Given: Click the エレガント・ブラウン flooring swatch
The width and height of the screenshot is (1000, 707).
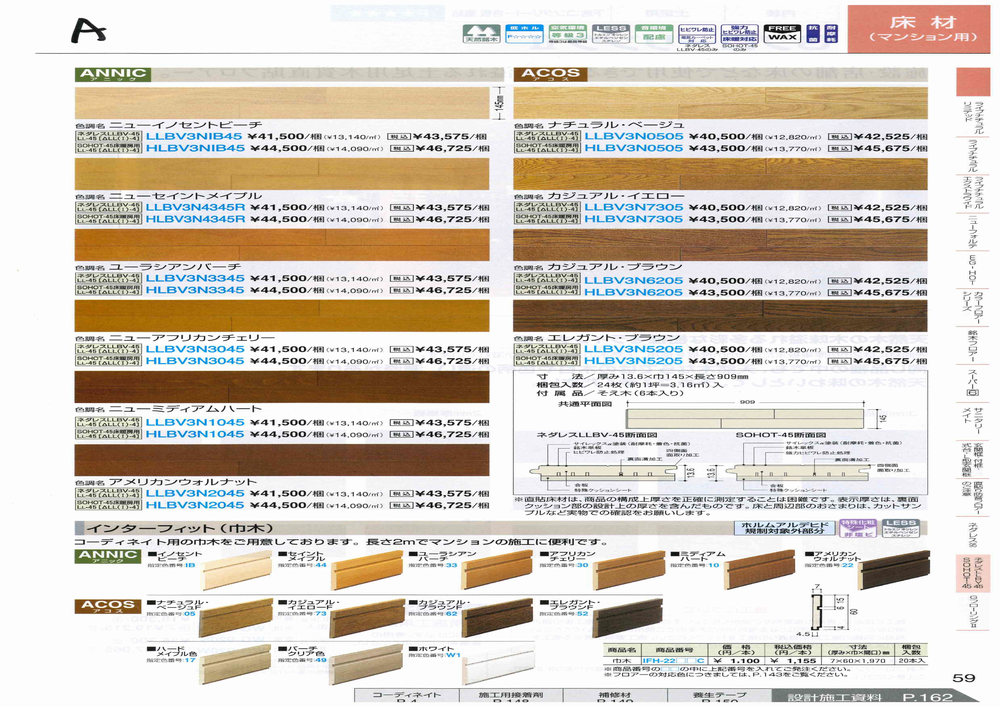Looking at the screenshot, I should pos(721,315).
